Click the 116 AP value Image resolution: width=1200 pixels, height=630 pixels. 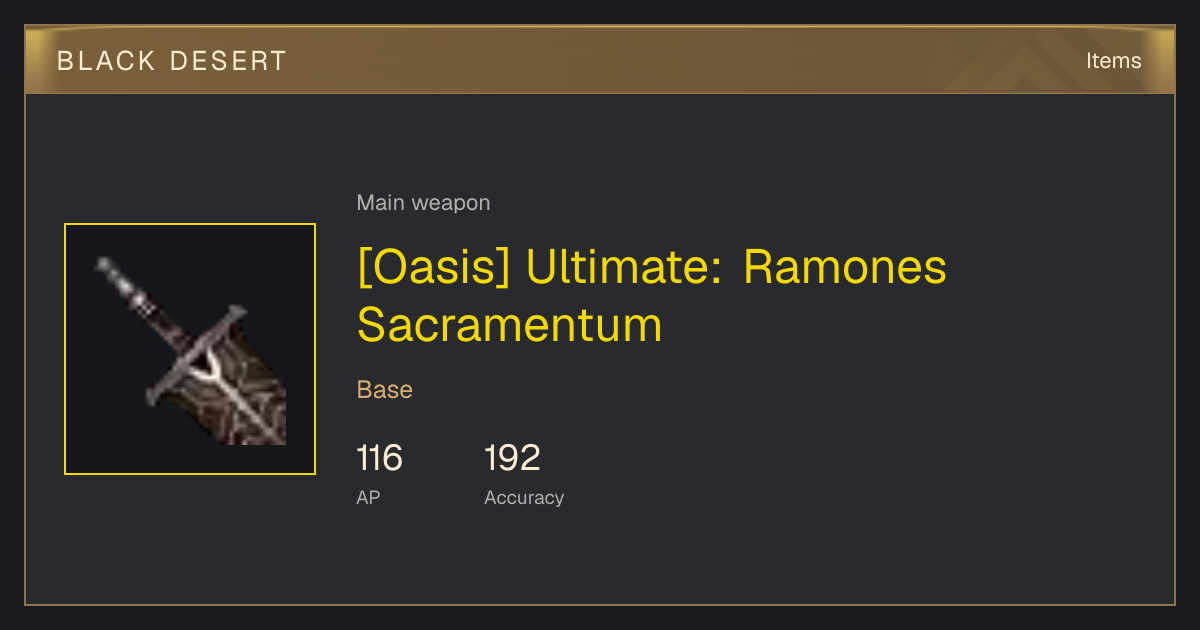coord(380,459)
